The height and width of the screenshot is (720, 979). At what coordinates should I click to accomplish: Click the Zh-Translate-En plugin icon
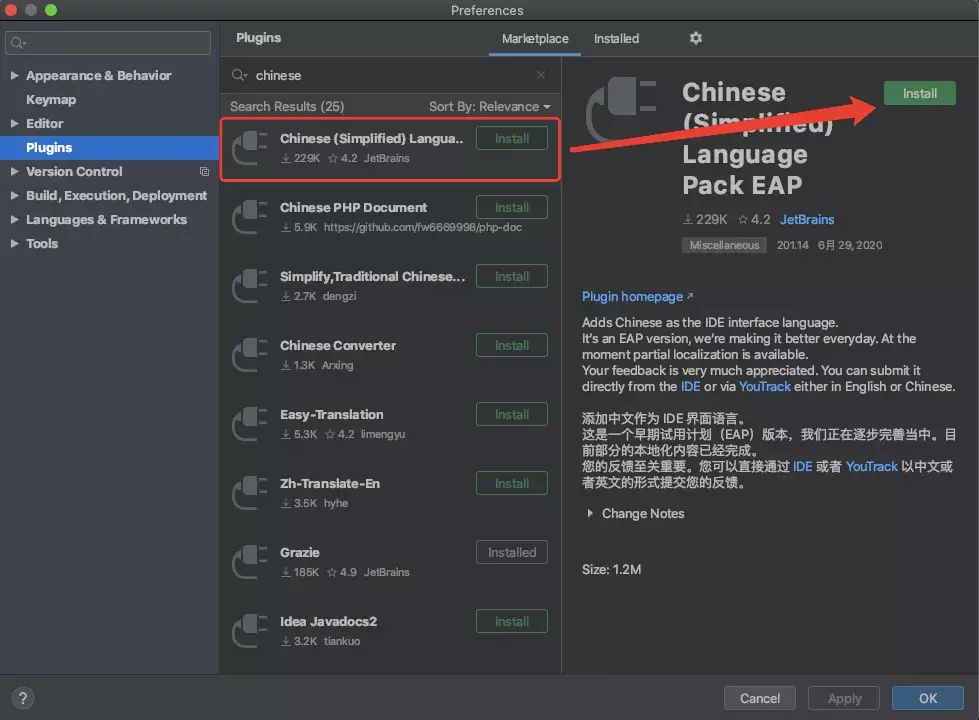click(250, 493)
